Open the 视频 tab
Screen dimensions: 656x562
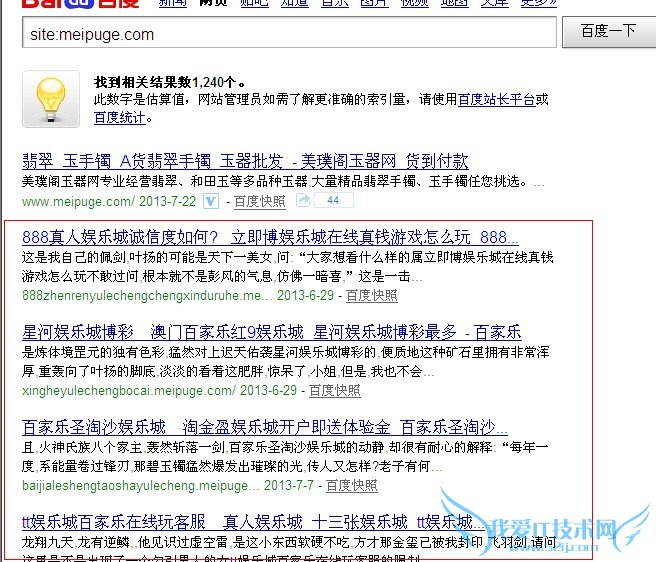click(x=415, y=3)
